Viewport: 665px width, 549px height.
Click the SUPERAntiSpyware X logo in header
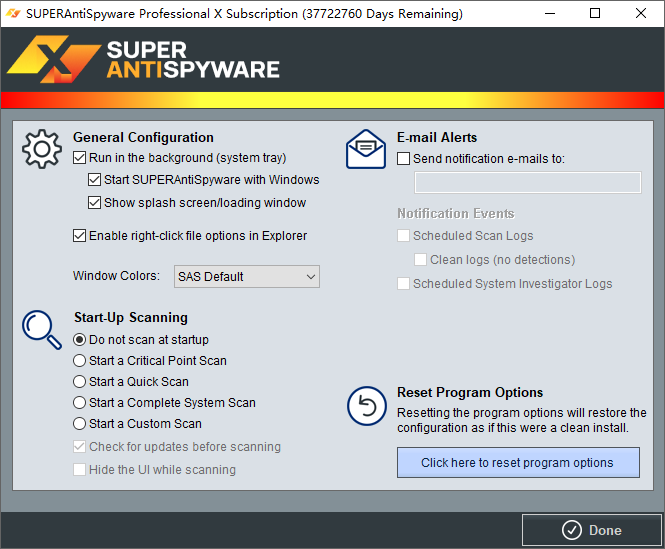coord(54,59)
